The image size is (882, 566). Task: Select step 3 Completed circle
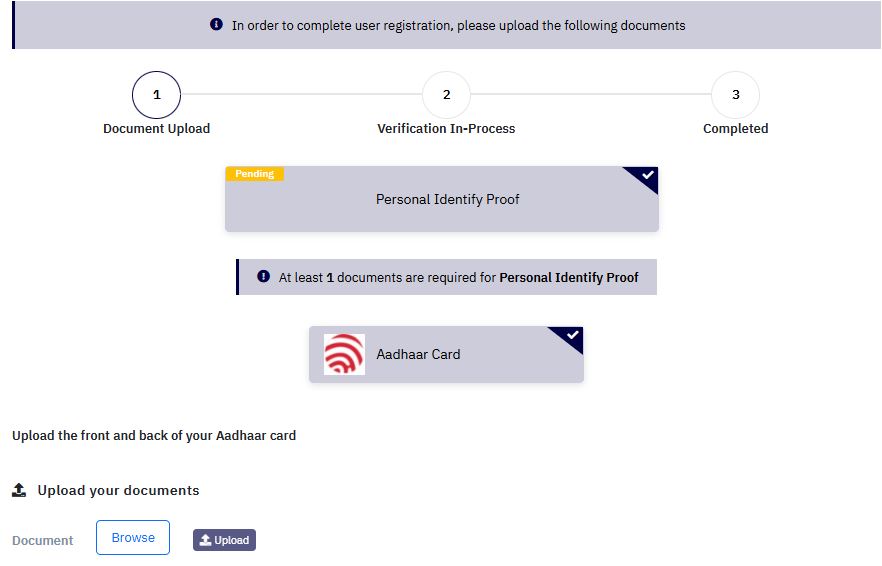(735, 95)
